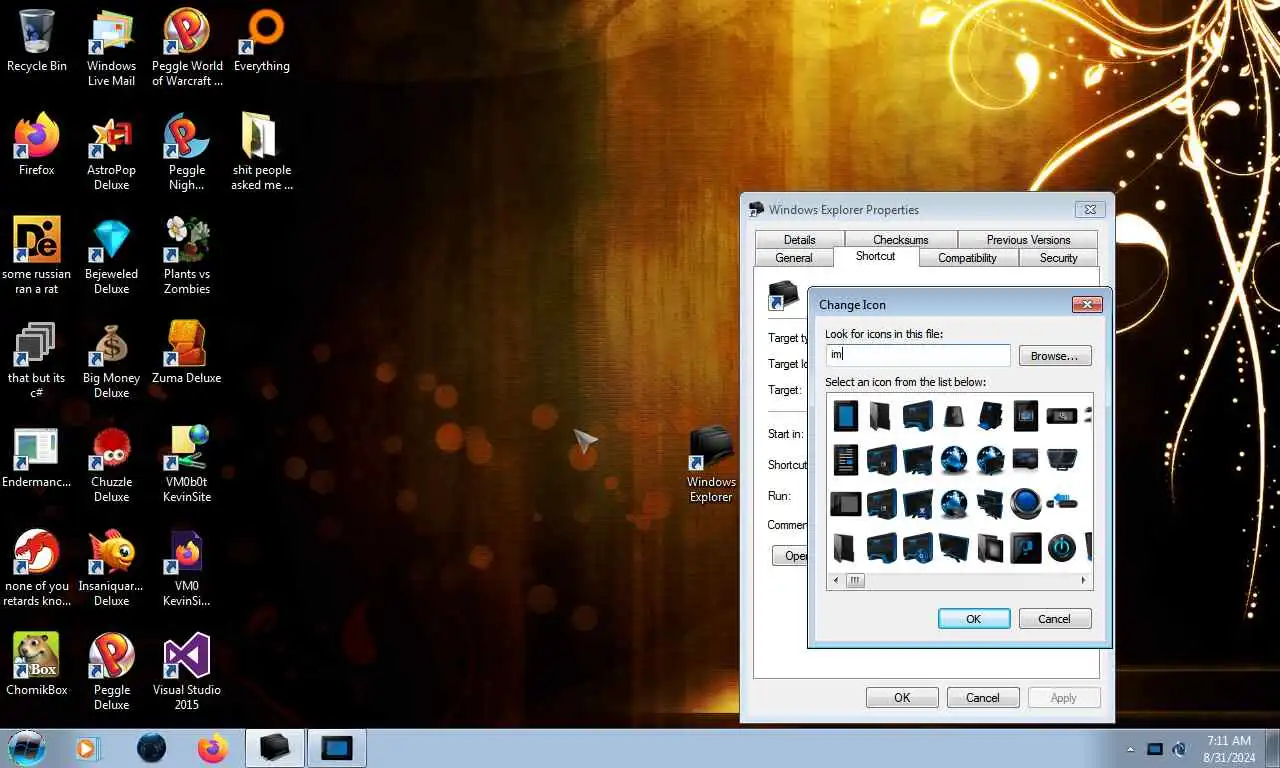This screenshot has width=1280, height=768.
Task: Select the Recycle Bin desktop icon
Action: point(37,42)
